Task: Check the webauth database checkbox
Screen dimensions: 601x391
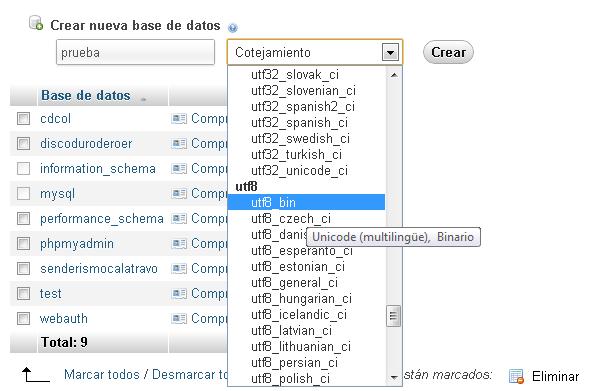Action: [23, 318]
